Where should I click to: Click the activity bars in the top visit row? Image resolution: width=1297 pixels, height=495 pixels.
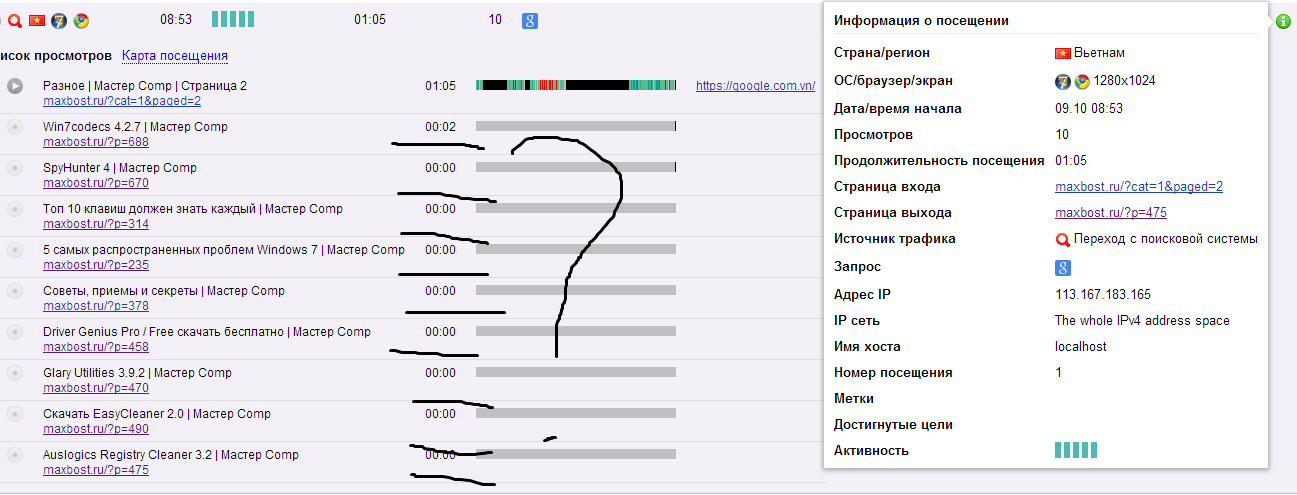233,20
